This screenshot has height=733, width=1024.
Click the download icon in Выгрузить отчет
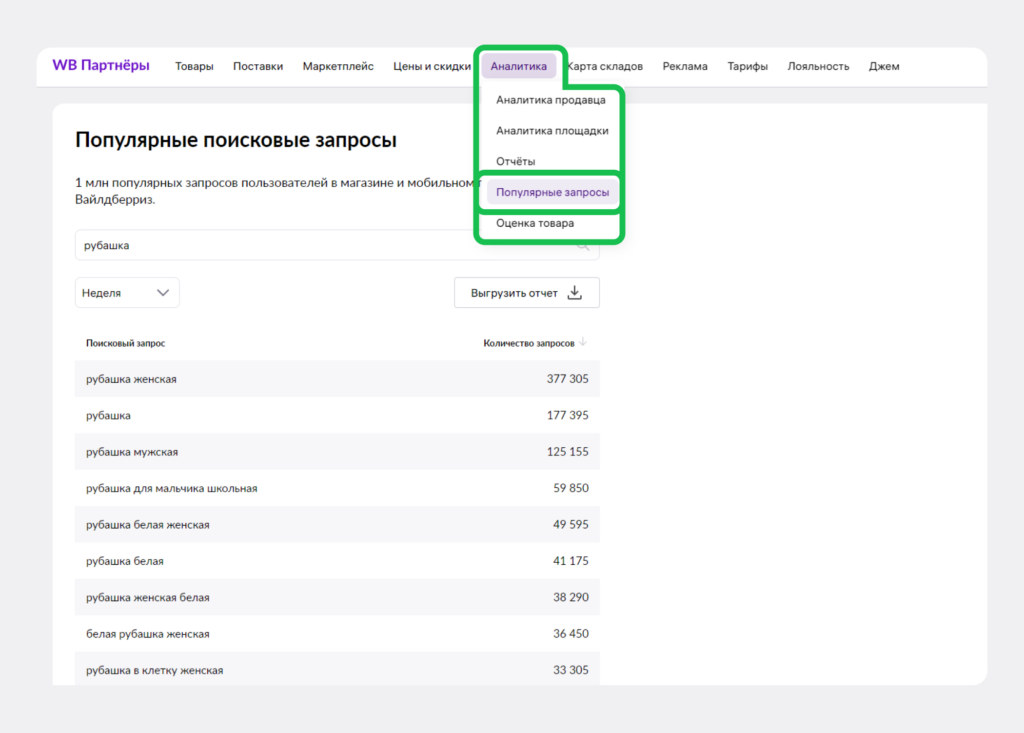pyautogui.click(x=575, y=293)
